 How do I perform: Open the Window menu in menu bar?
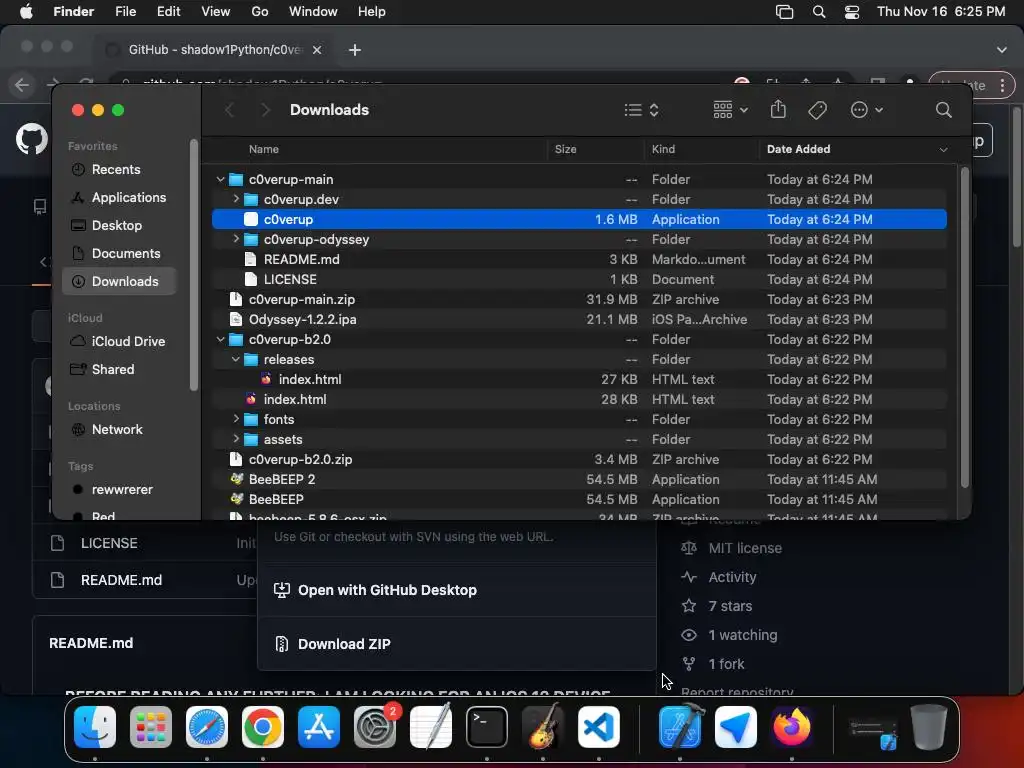(x=313, y=12)
